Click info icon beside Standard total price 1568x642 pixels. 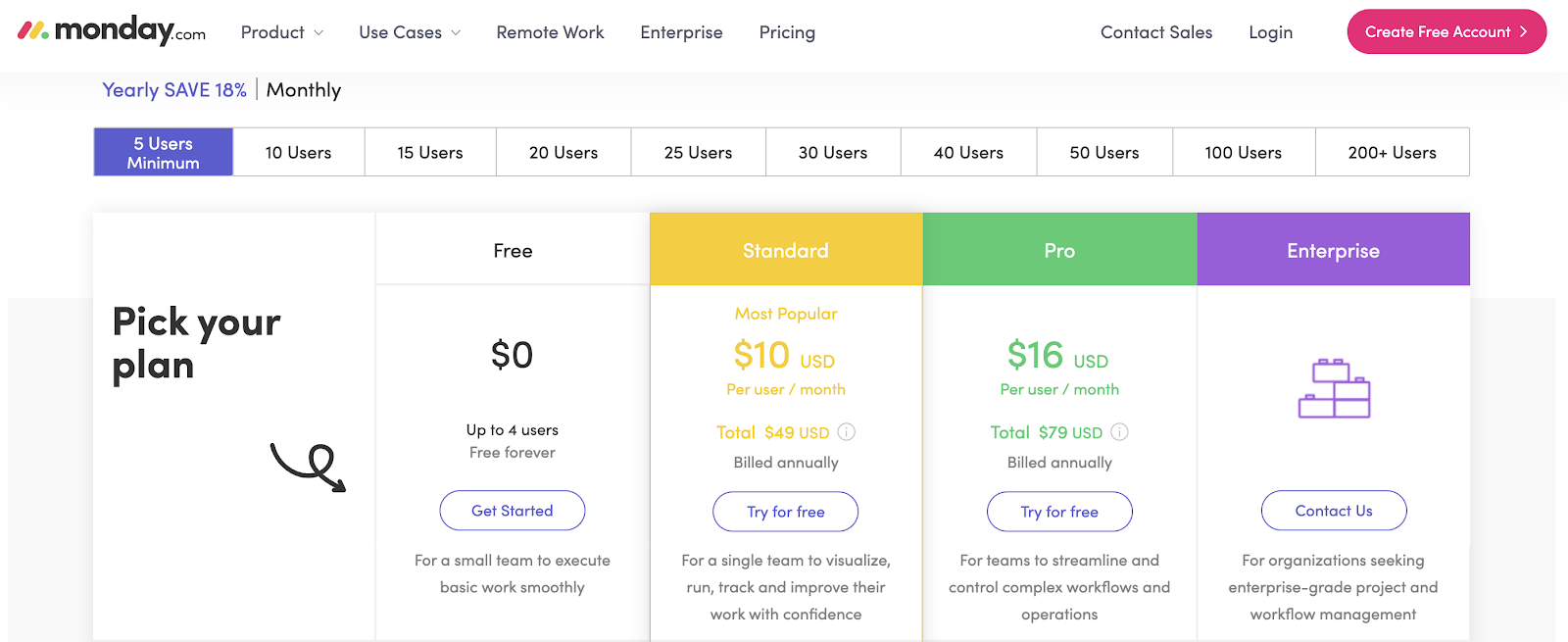click(x=847, y=432)
